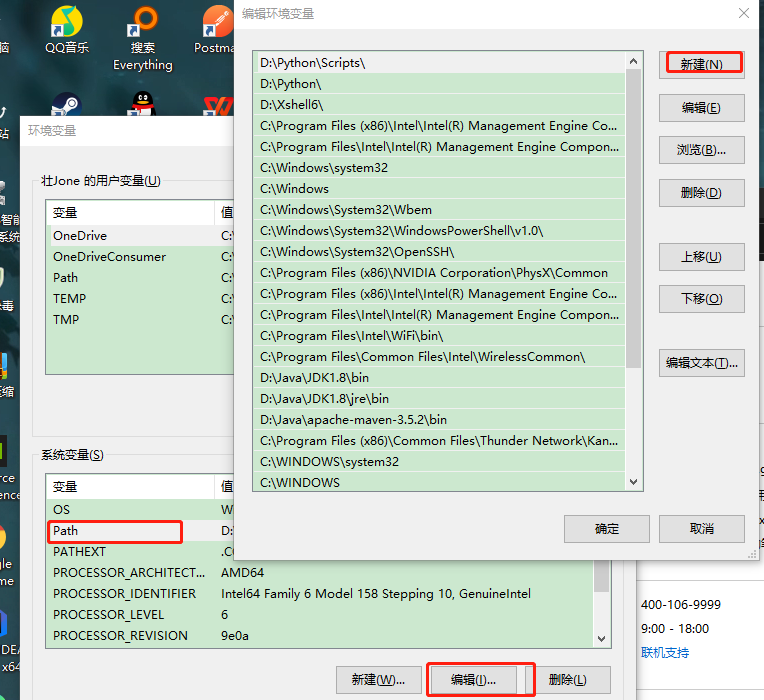Select the C:\WINDOWS uppercase entry
Screen dimensions: 764x700
(439, 482)
